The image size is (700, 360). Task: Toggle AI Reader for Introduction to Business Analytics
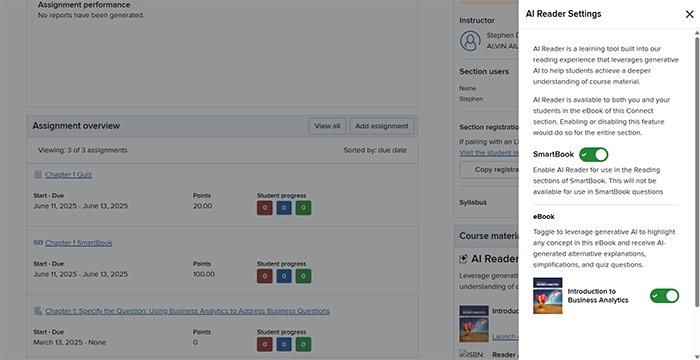[x=664, y=296]
